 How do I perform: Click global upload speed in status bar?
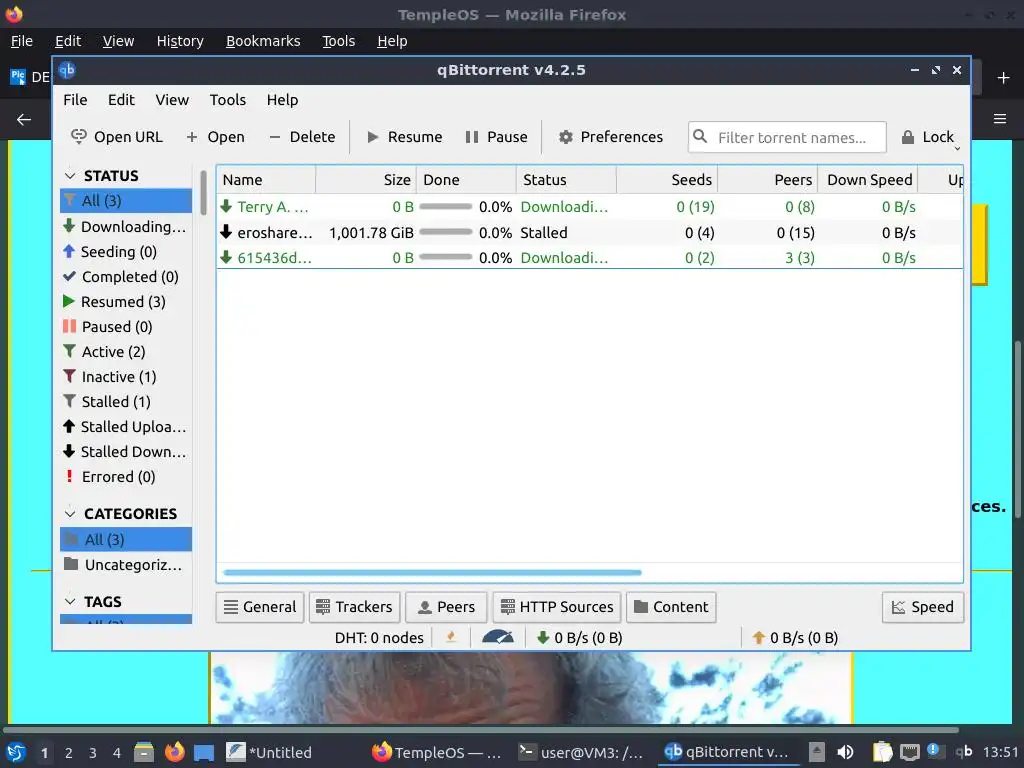point(795,638)
